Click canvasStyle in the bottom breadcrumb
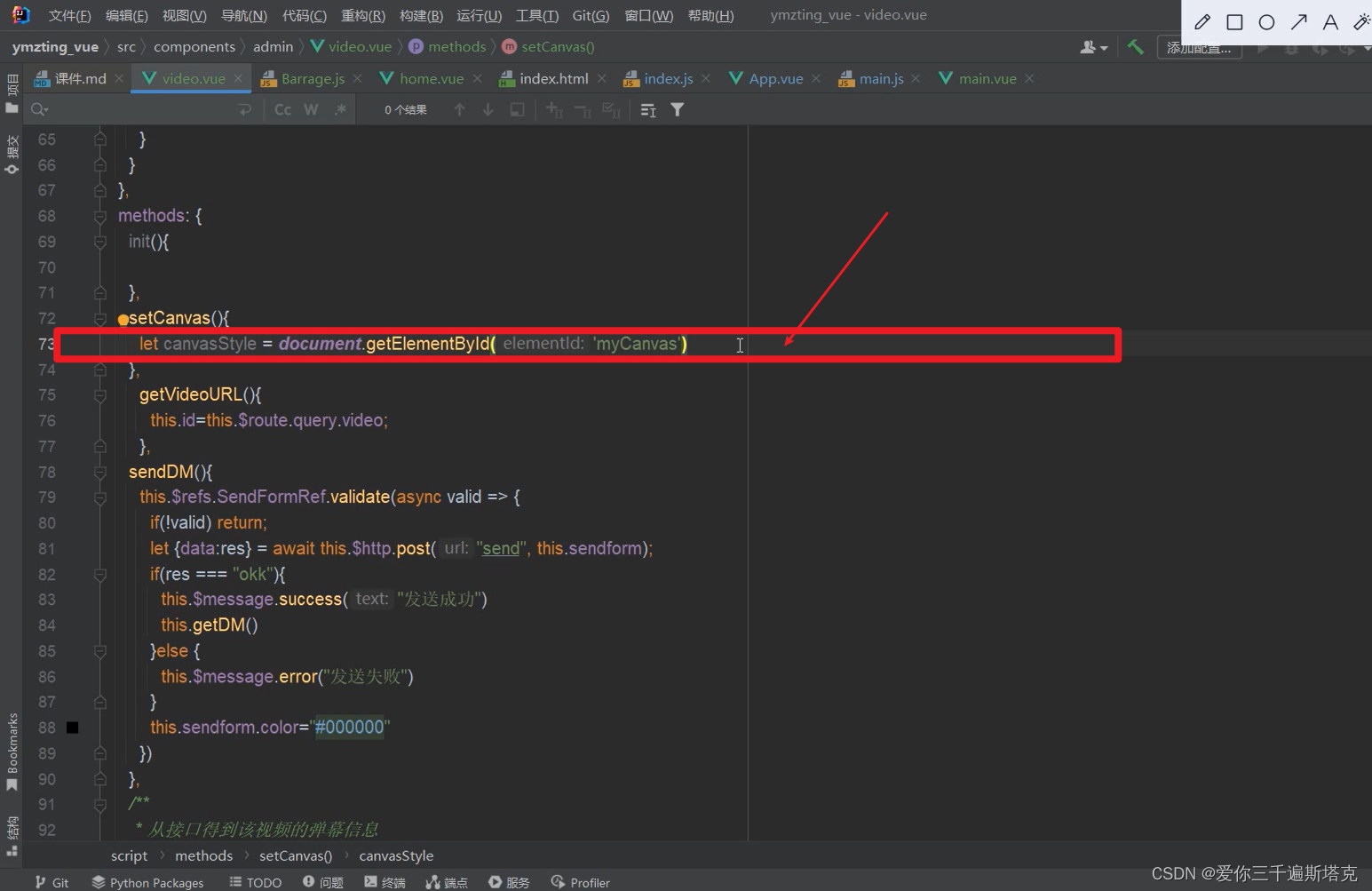The height and width of the screenshot is (891, 1372). pyautogui.click(x=396, y=855)
